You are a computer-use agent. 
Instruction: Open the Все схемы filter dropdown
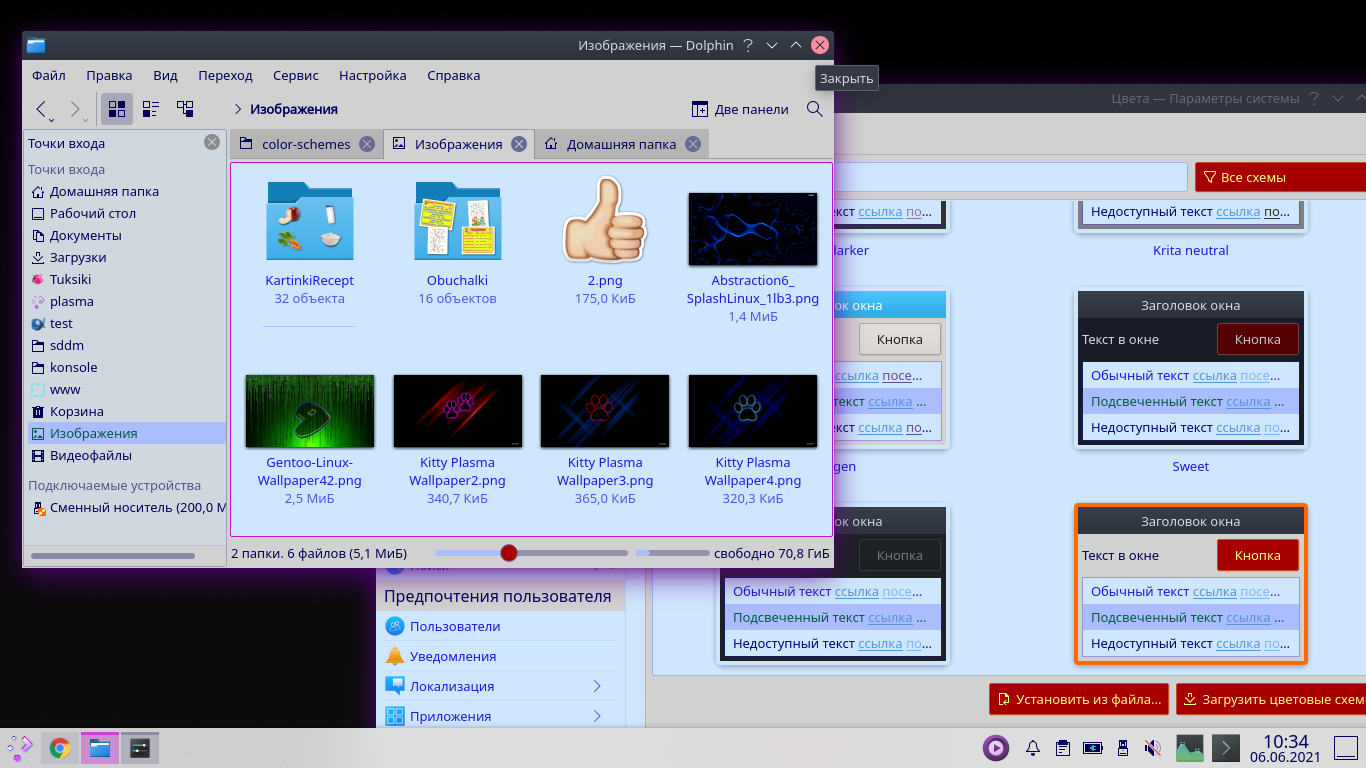pyautogui.click(x=1280, y=177)
